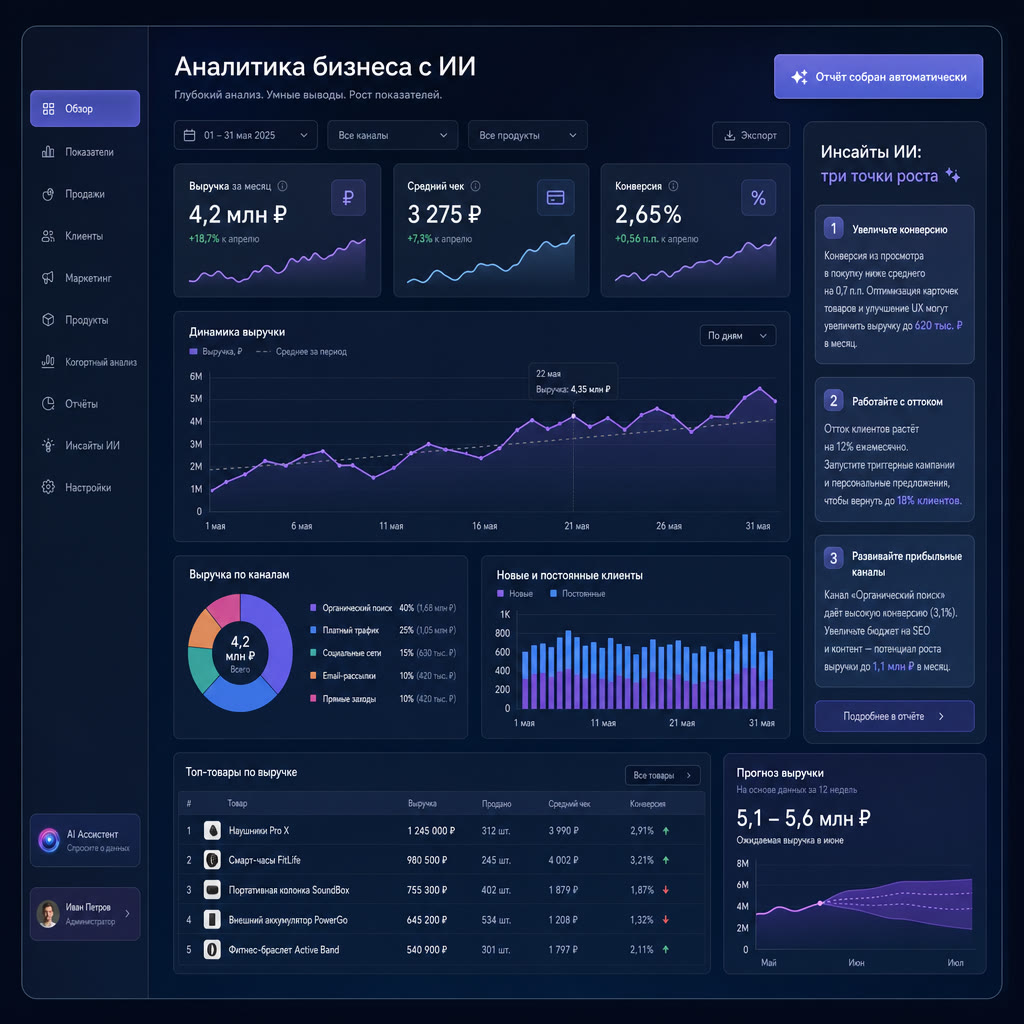Click the calendar icon in date filter
This screenshot has height=1024, width=1024.
[189, 135]
